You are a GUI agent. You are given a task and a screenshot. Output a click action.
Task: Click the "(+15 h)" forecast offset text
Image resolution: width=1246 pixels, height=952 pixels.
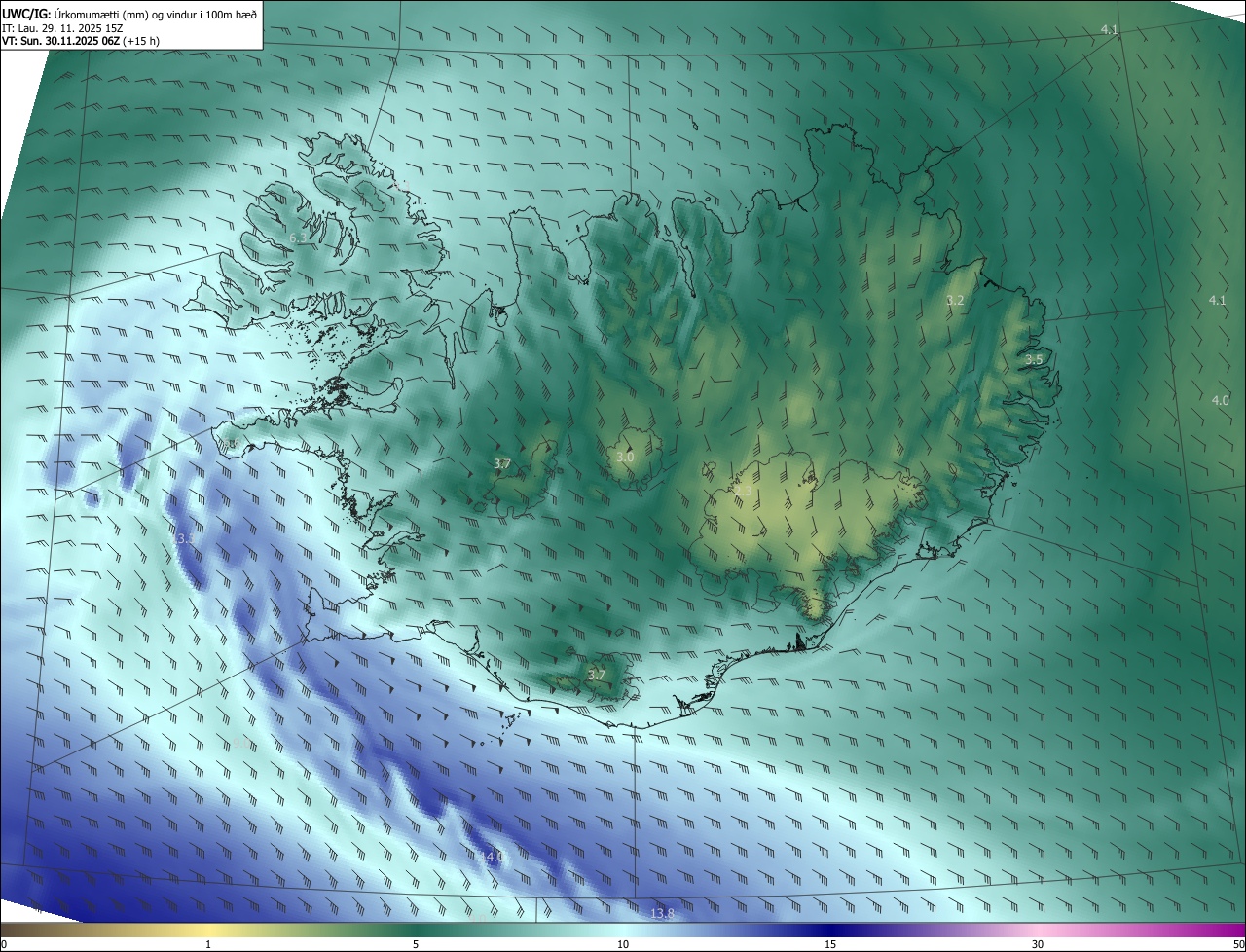tap(141, 41)
